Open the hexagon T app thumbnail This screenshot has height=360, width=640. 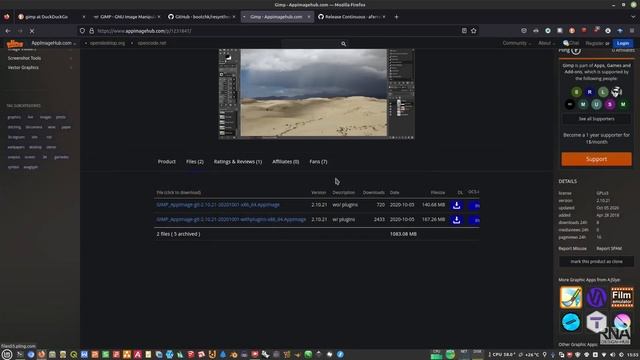coord(596,322)
